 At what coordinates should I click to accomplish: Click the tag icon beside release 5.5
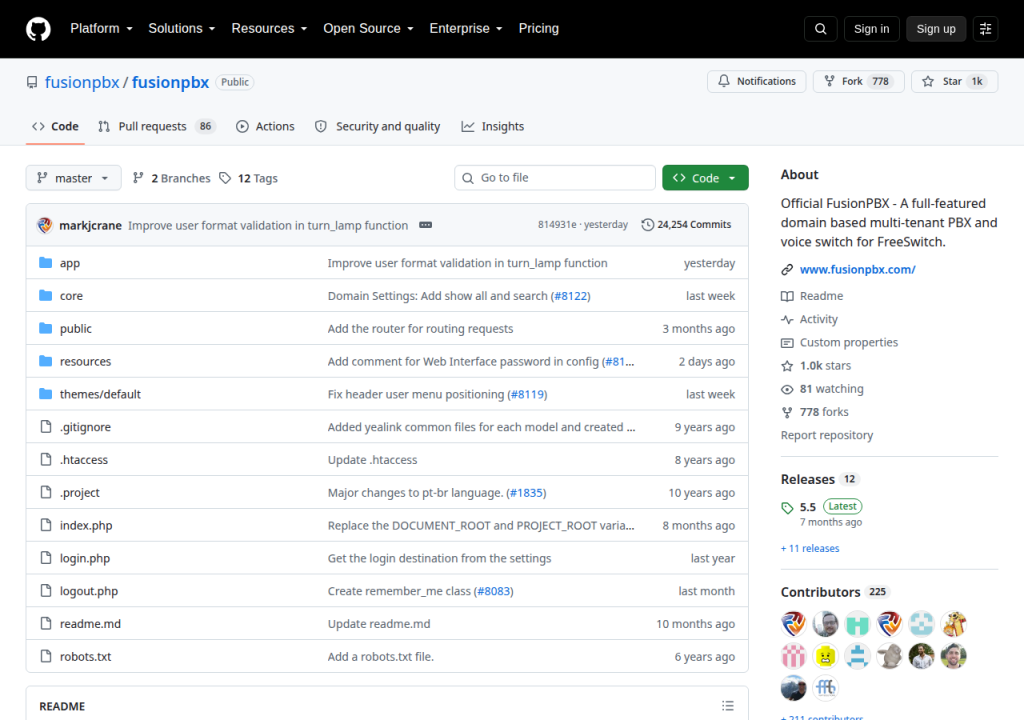(787, 508)
